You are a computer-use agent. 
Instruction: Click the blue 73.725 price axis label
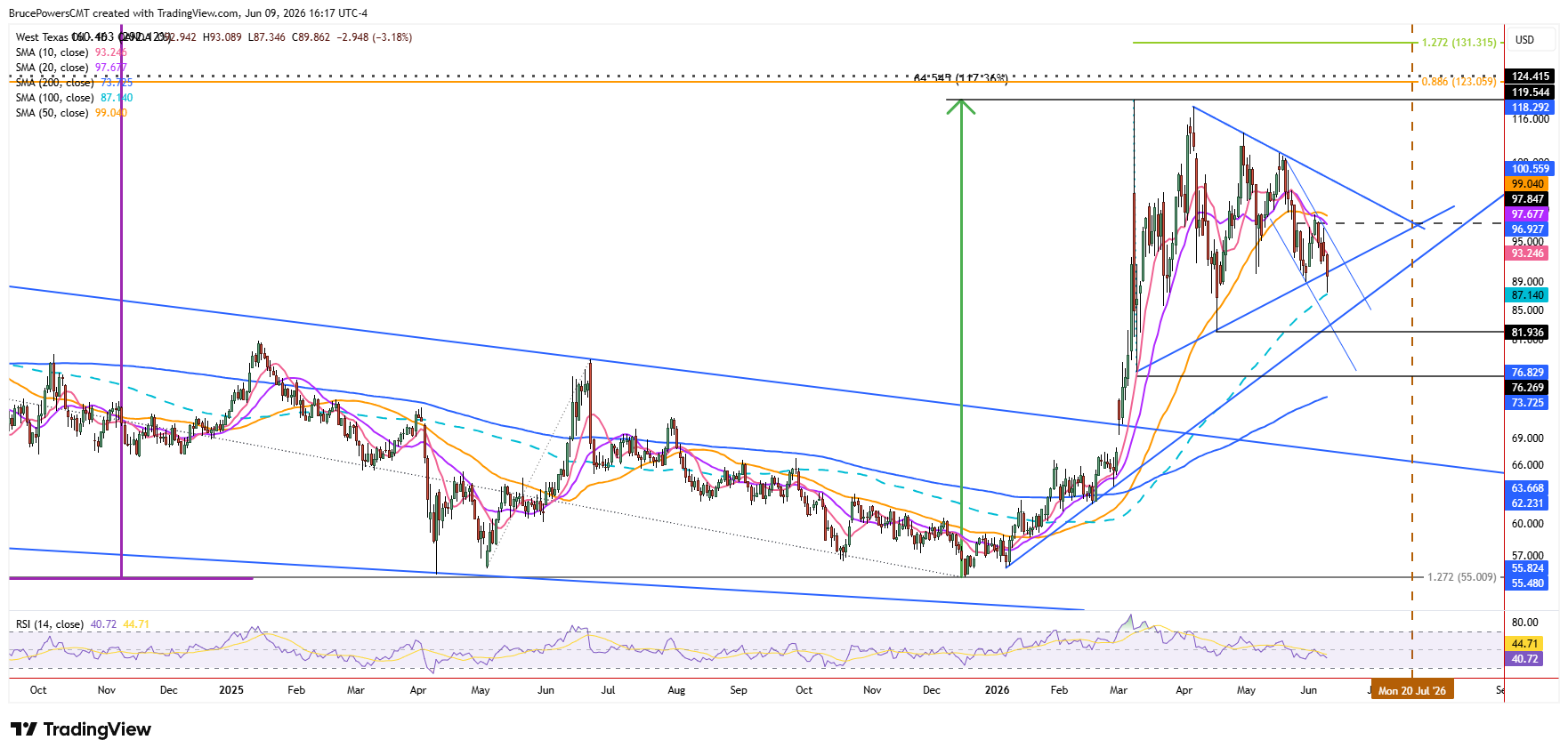pos(1528,403)
